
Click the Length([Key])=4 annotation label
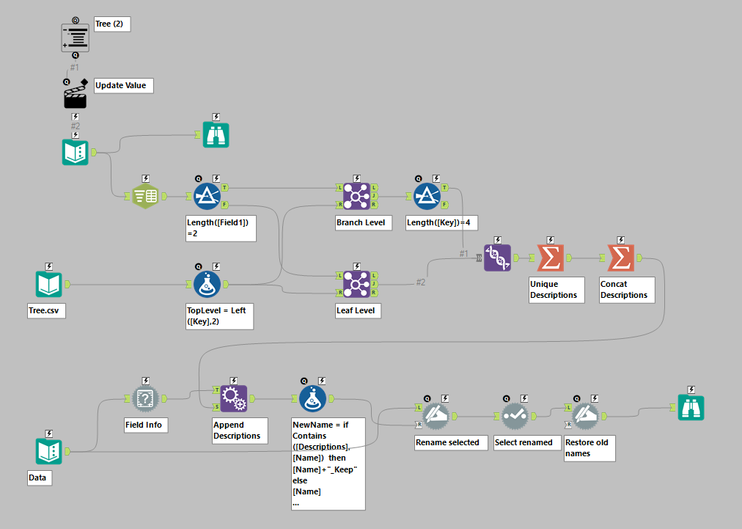(441, 223)
